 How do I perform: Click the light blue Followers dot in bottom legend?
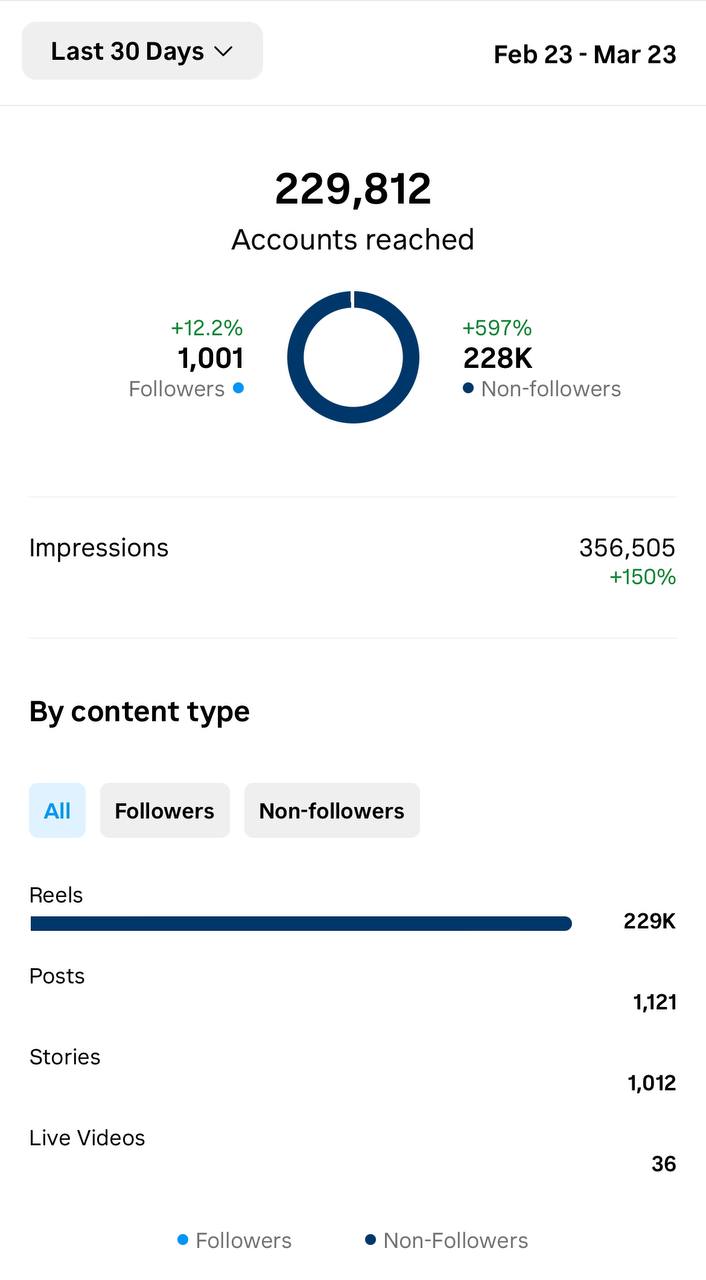click(x=183, y=1240)
